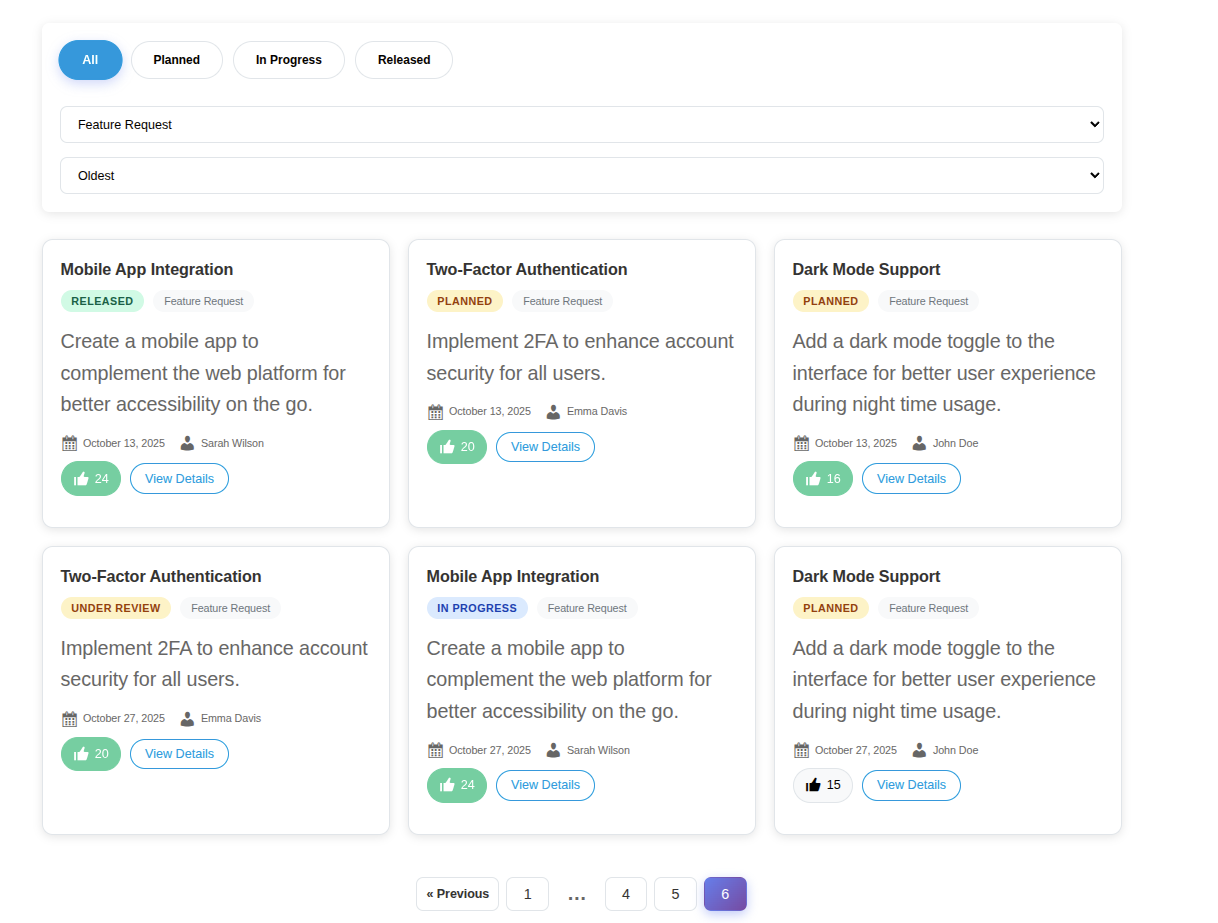Viewport: 1218px width, 923px height.
Task: Upvote Dark Mode Support with 16 votes
Action: pyautogui.click(x=823, y=479)
